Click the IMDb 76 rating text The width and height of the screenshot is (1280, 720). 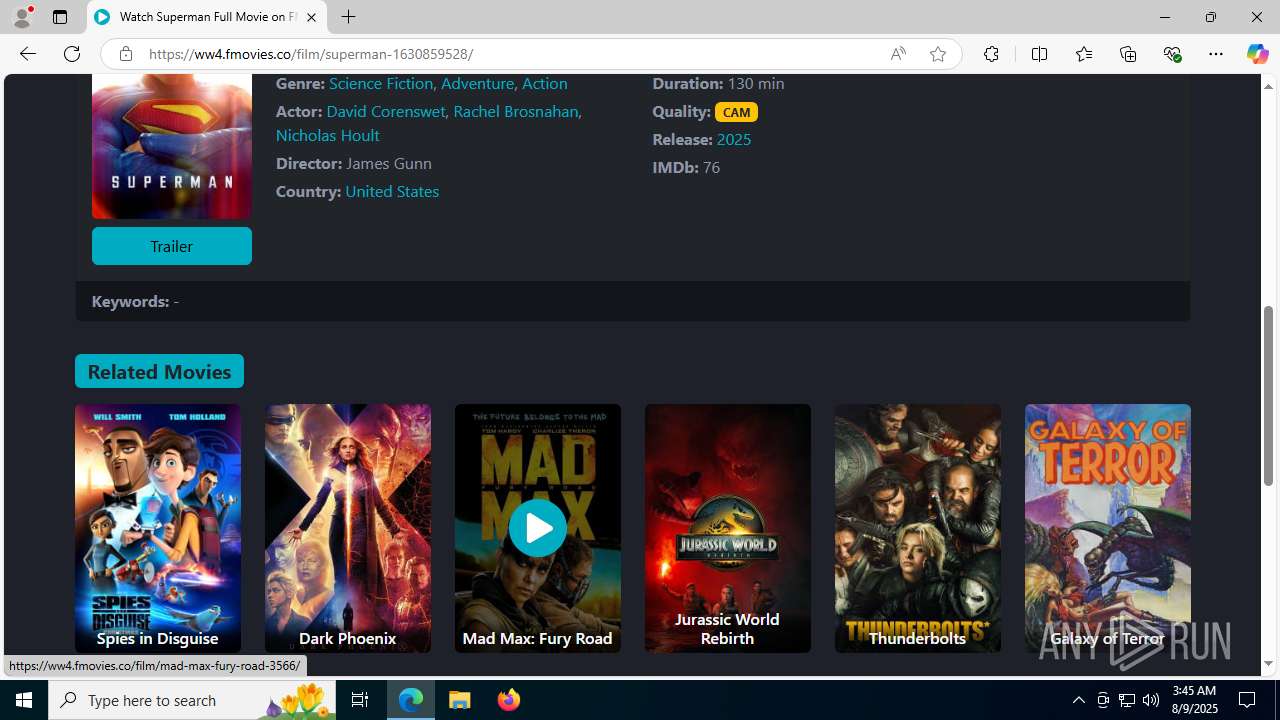686,167
